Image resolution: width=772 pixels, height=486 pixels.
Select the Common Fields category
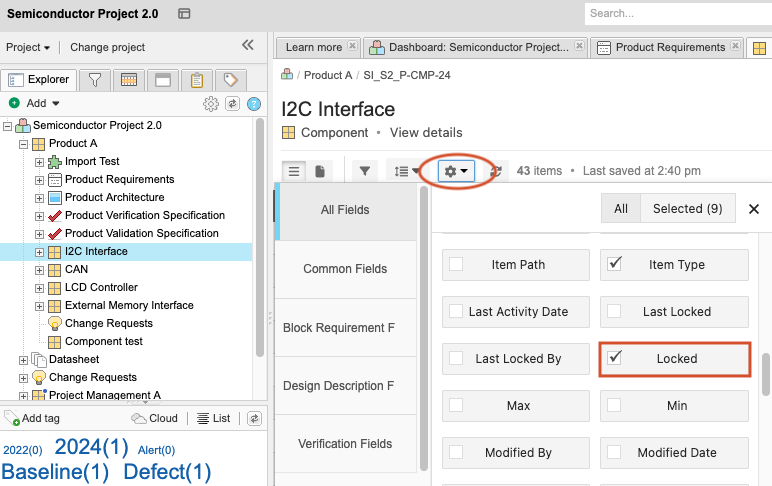click(x=346, y=269)
